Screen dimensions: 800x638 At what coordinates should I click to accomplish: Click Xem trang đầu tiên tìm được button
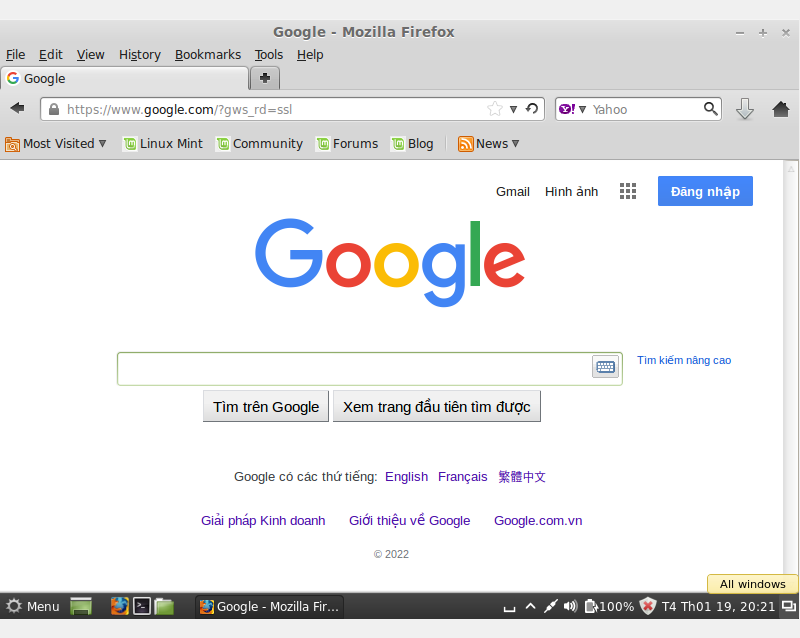click(x=437, y=407)
